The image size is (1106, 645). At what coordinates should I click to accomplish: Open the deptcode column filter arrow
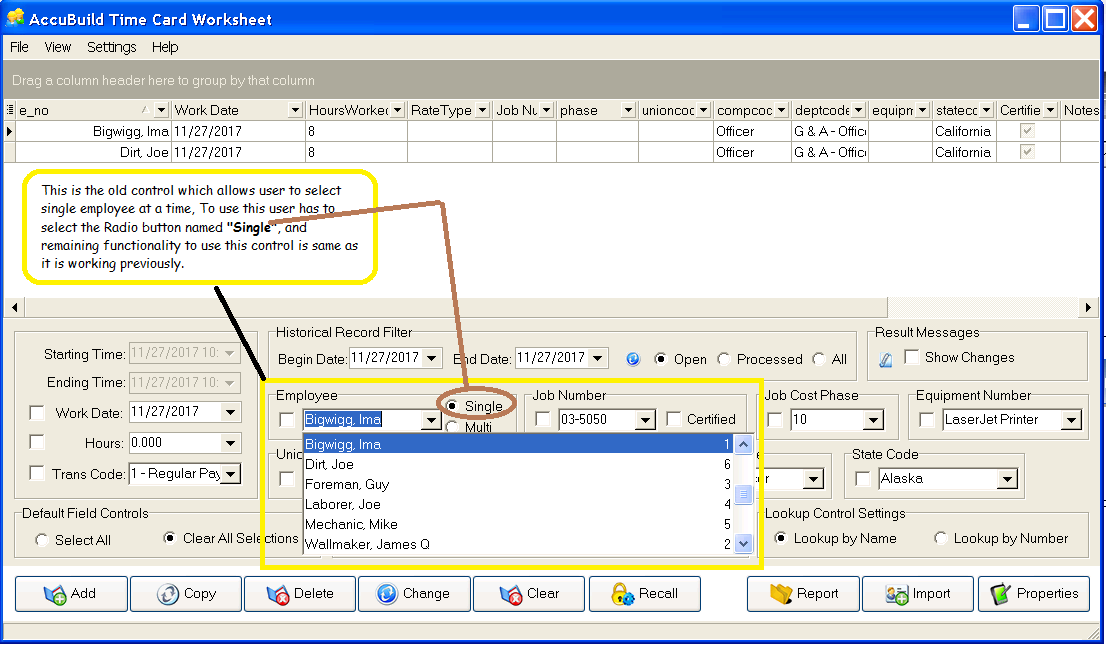858,110
